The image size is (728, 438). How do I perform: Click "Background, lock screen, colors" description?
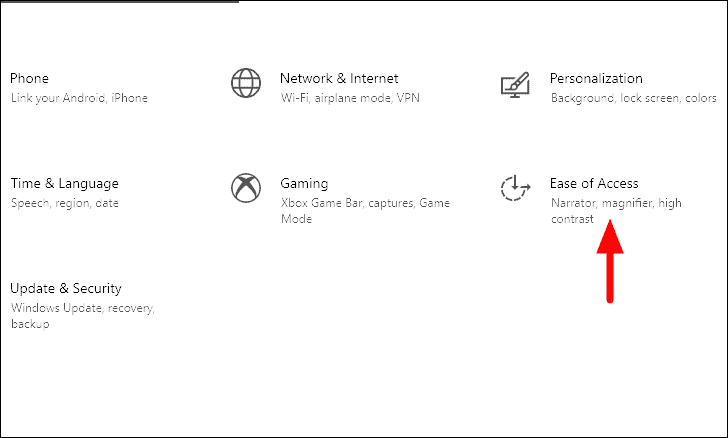(x=634, y=98)
